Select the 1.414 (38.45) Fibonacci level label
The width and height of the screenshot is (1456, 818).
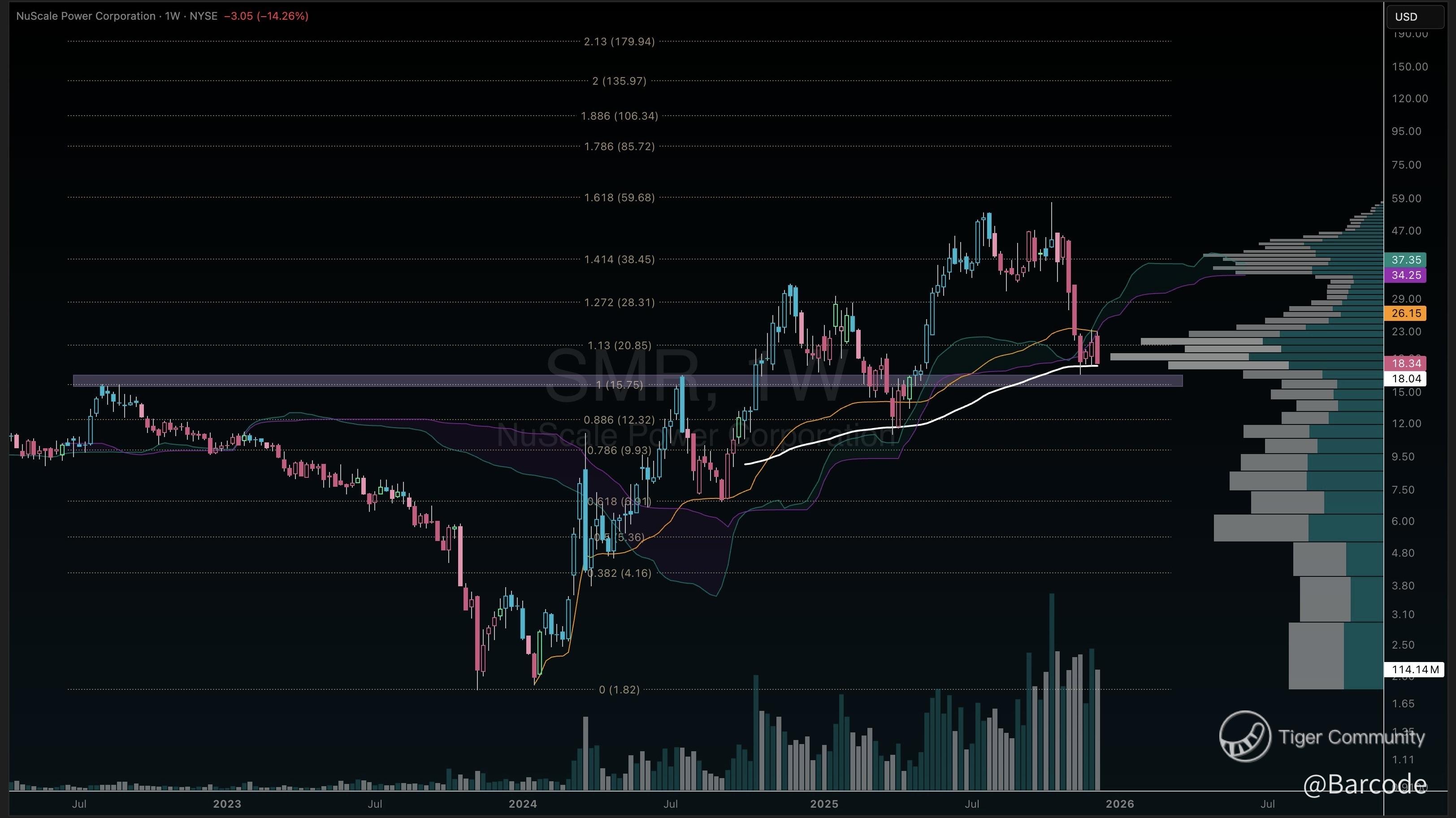pos(619,260)
